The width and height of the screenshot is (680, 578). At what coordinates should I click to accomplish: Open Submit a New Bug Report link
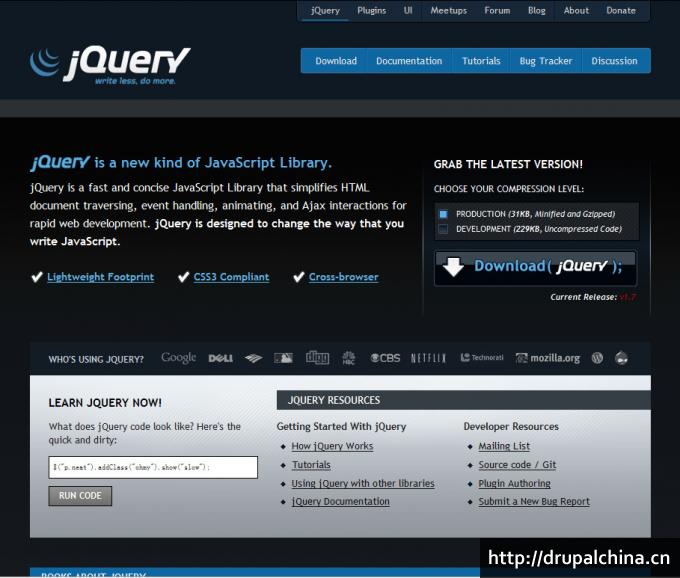click(x=534, y=502)
